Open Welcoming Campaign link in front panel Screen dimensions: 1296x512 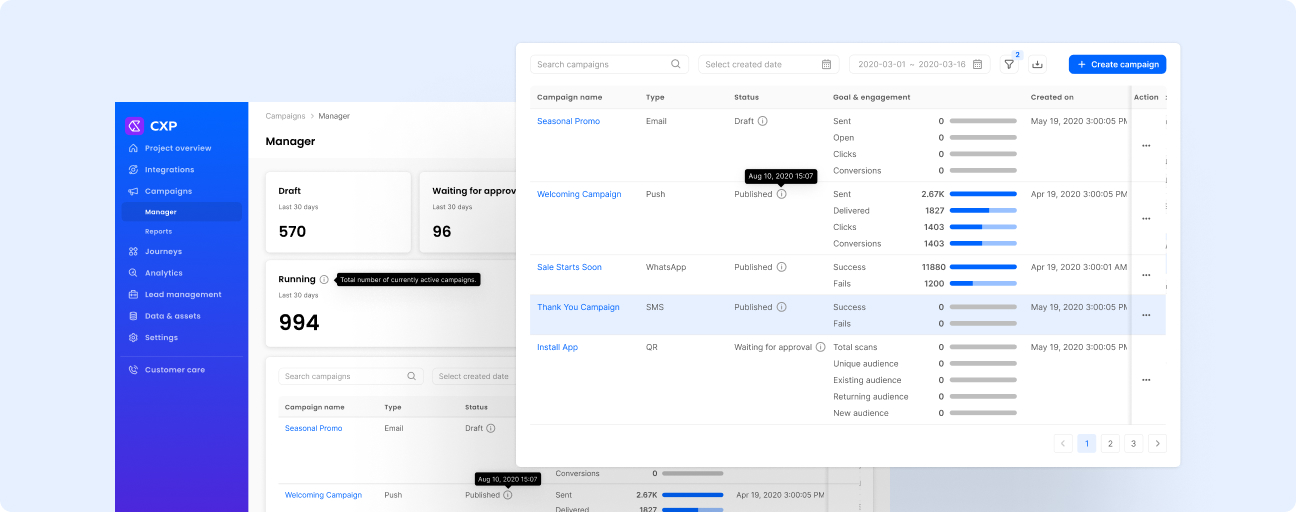[x=579, y=194]
